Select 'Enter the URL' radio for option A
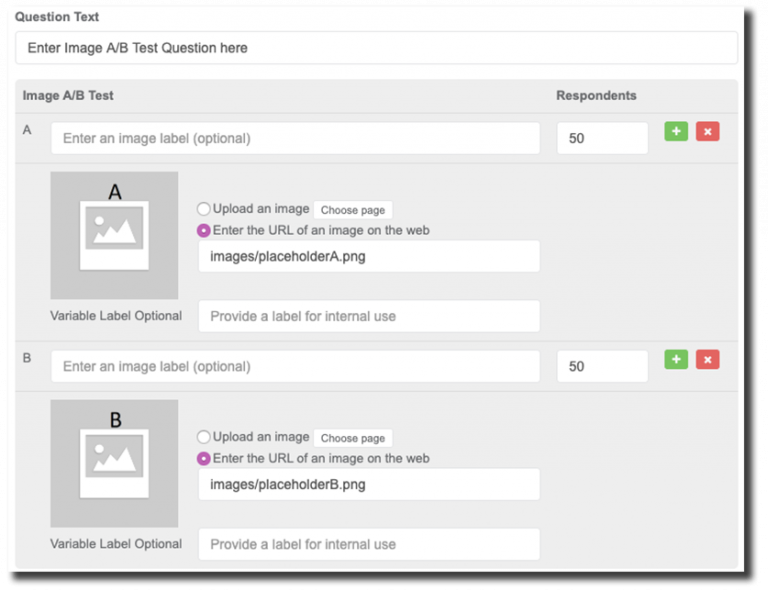Image resolution: width=768 pixels, height=591 pixels. tap(204, 230)
